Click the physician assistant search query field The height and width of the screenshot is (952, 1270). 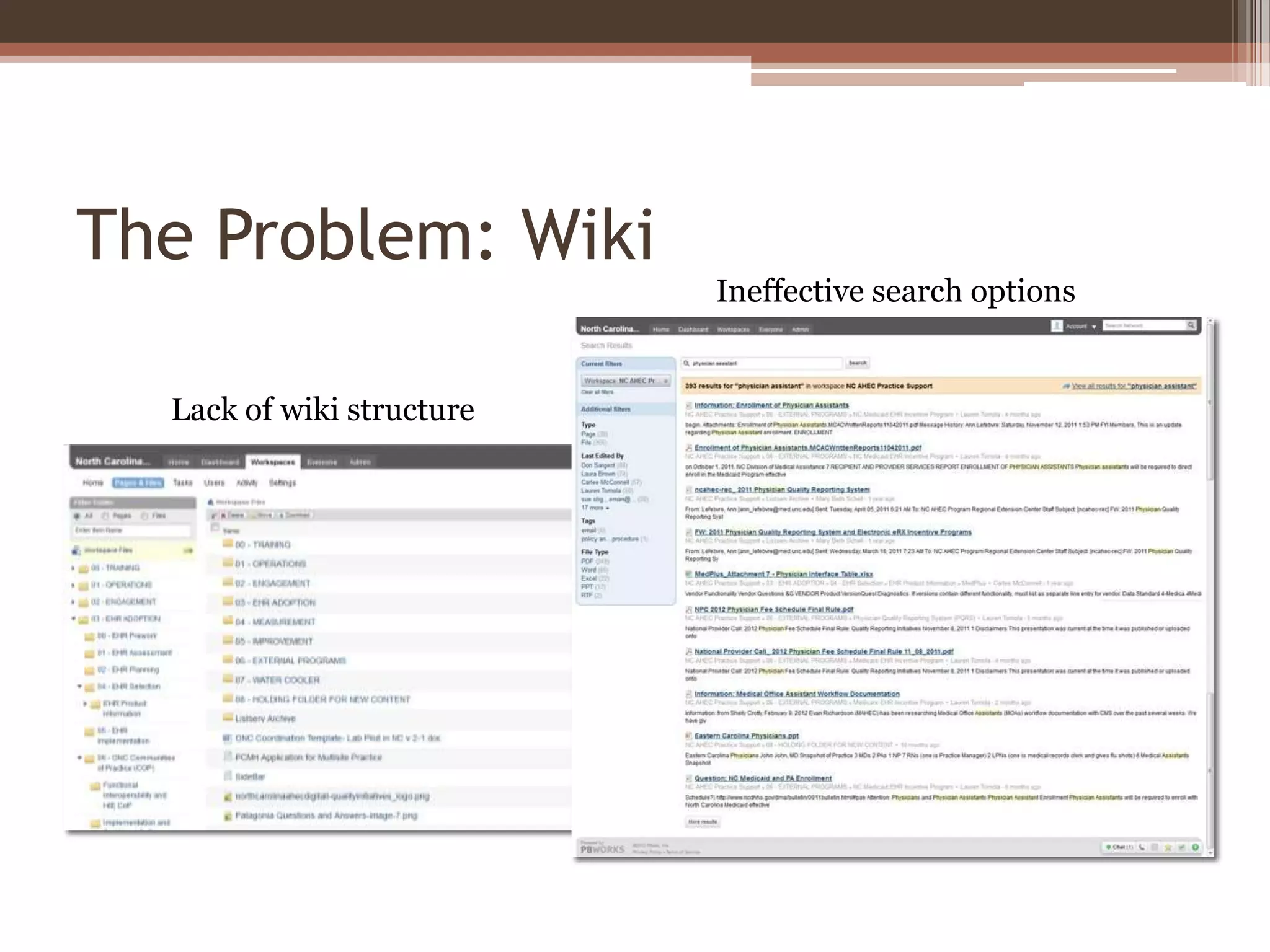(762, 363)
